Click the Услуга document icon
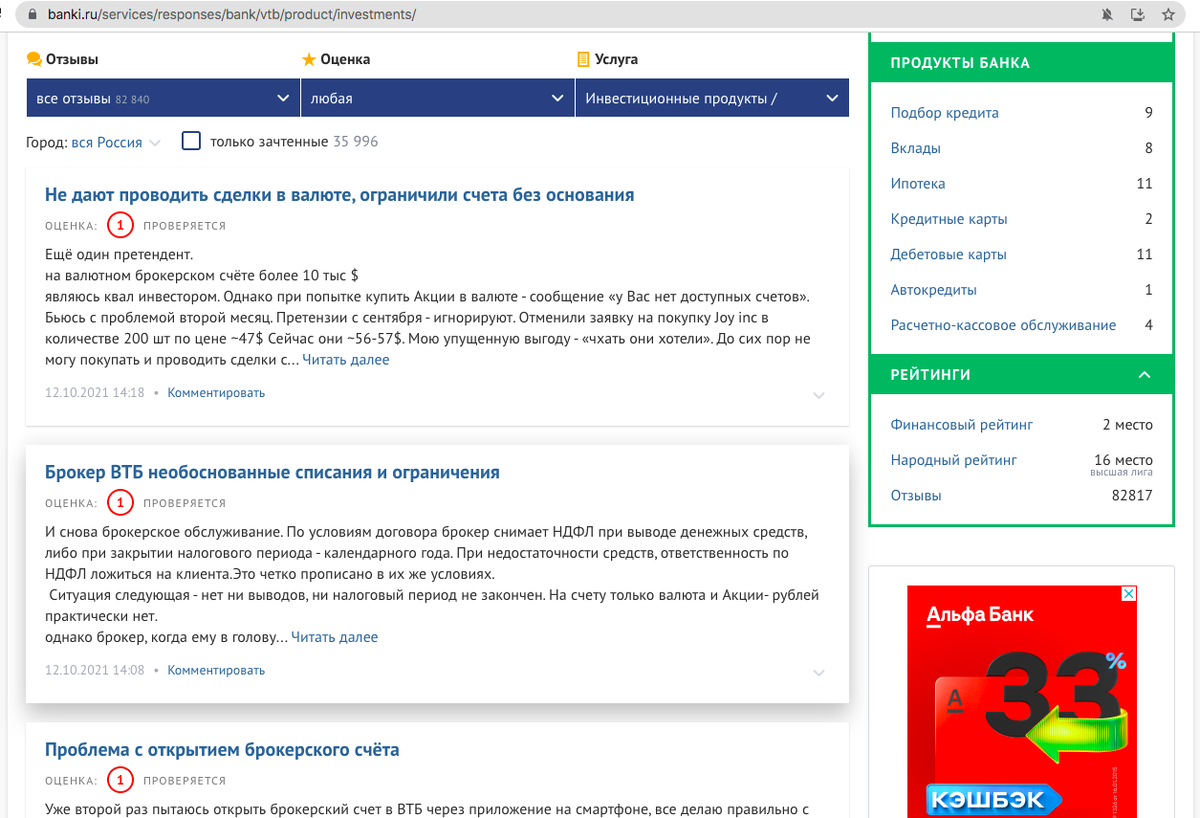This screenshot has height=818, width=1200. point(583,59)
